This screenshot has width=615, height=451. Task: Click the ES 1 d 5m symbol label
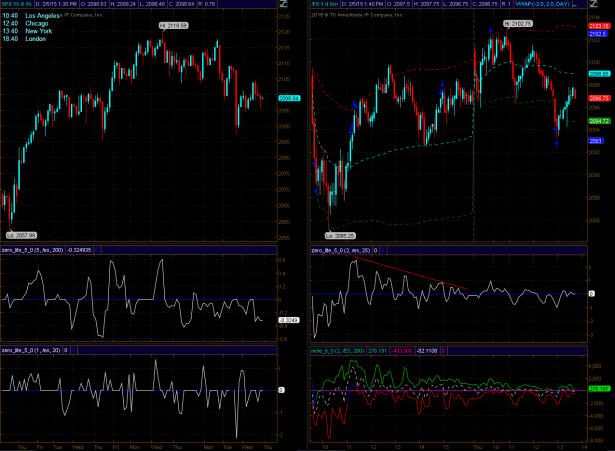(x=324, y=4)
